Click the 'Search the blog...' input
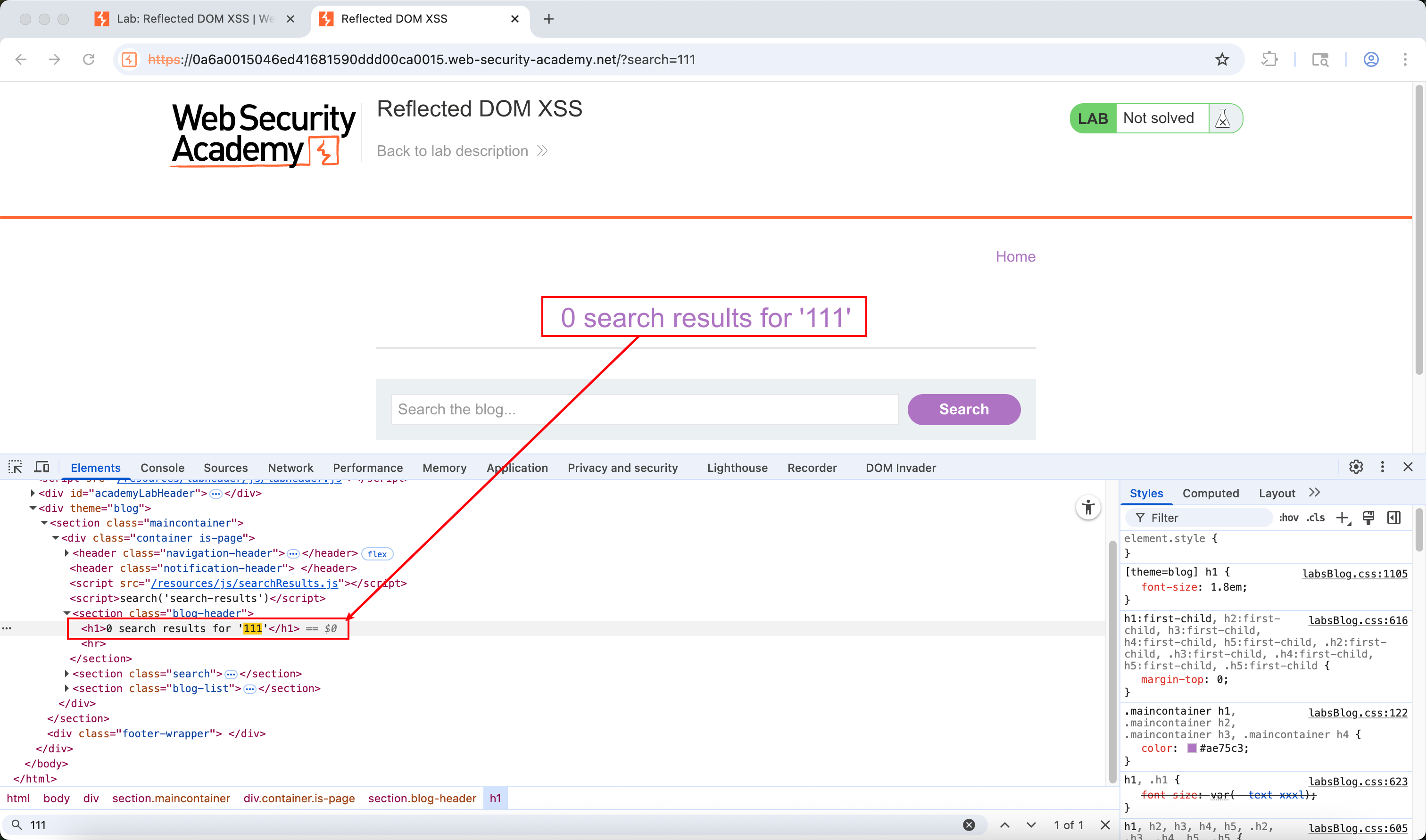1426x840 pixels. click(644, 409)
